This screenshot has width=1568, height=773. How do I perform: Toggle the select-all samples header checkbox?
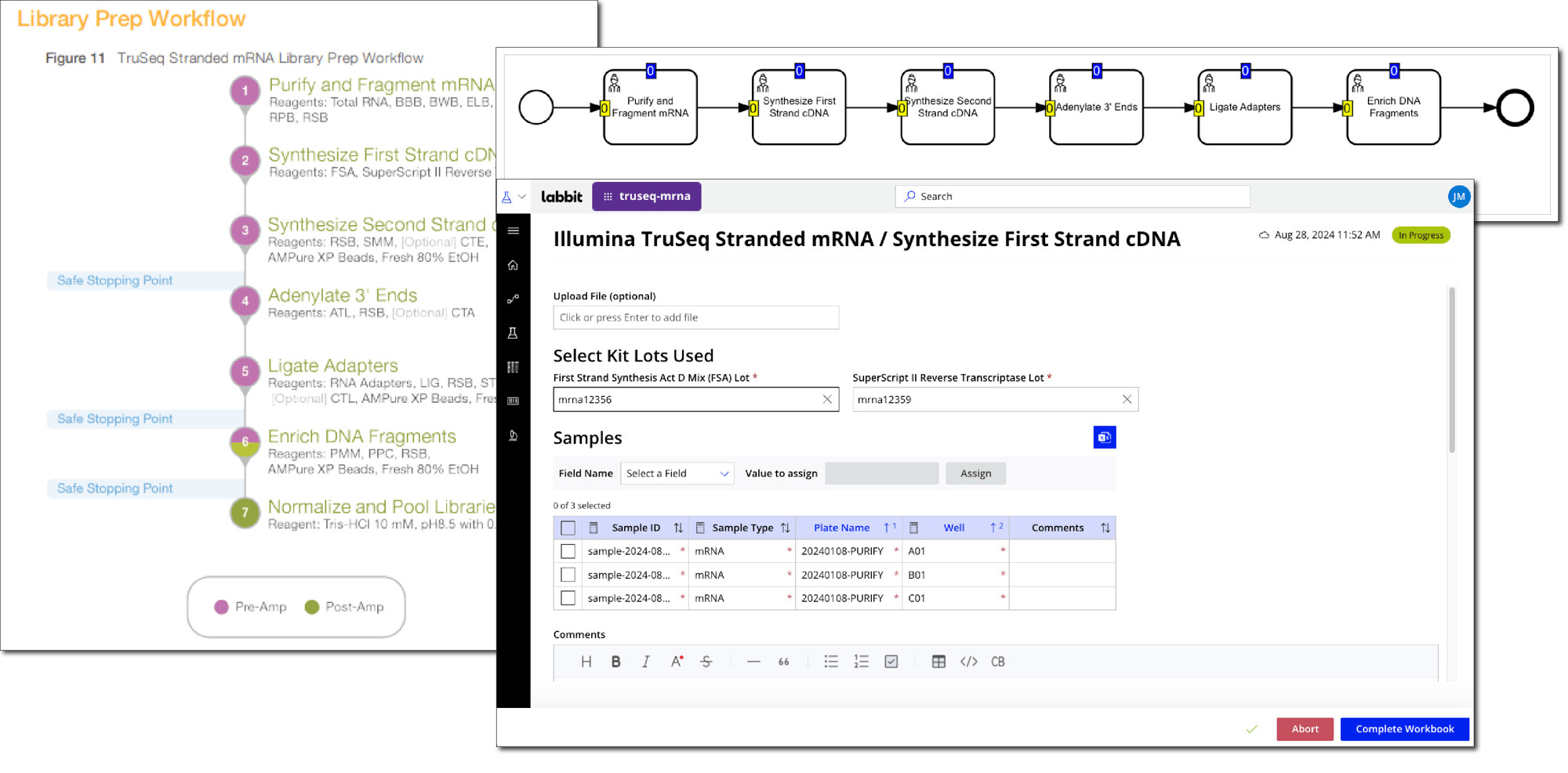point(568,528)
